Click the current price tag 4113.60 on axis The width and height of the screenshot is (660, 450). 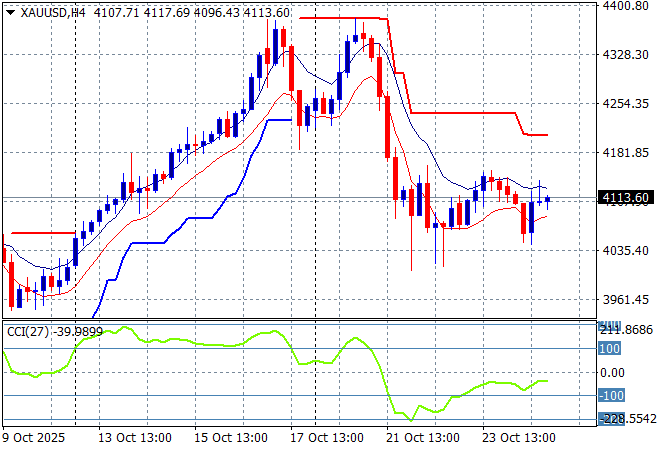point(627,198)
